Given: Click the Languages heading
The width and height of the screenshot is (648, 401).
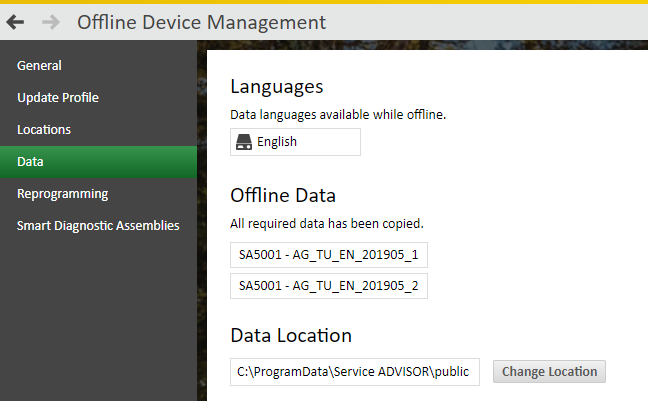Looking at the screenshot, I should (x=276, y=87).
